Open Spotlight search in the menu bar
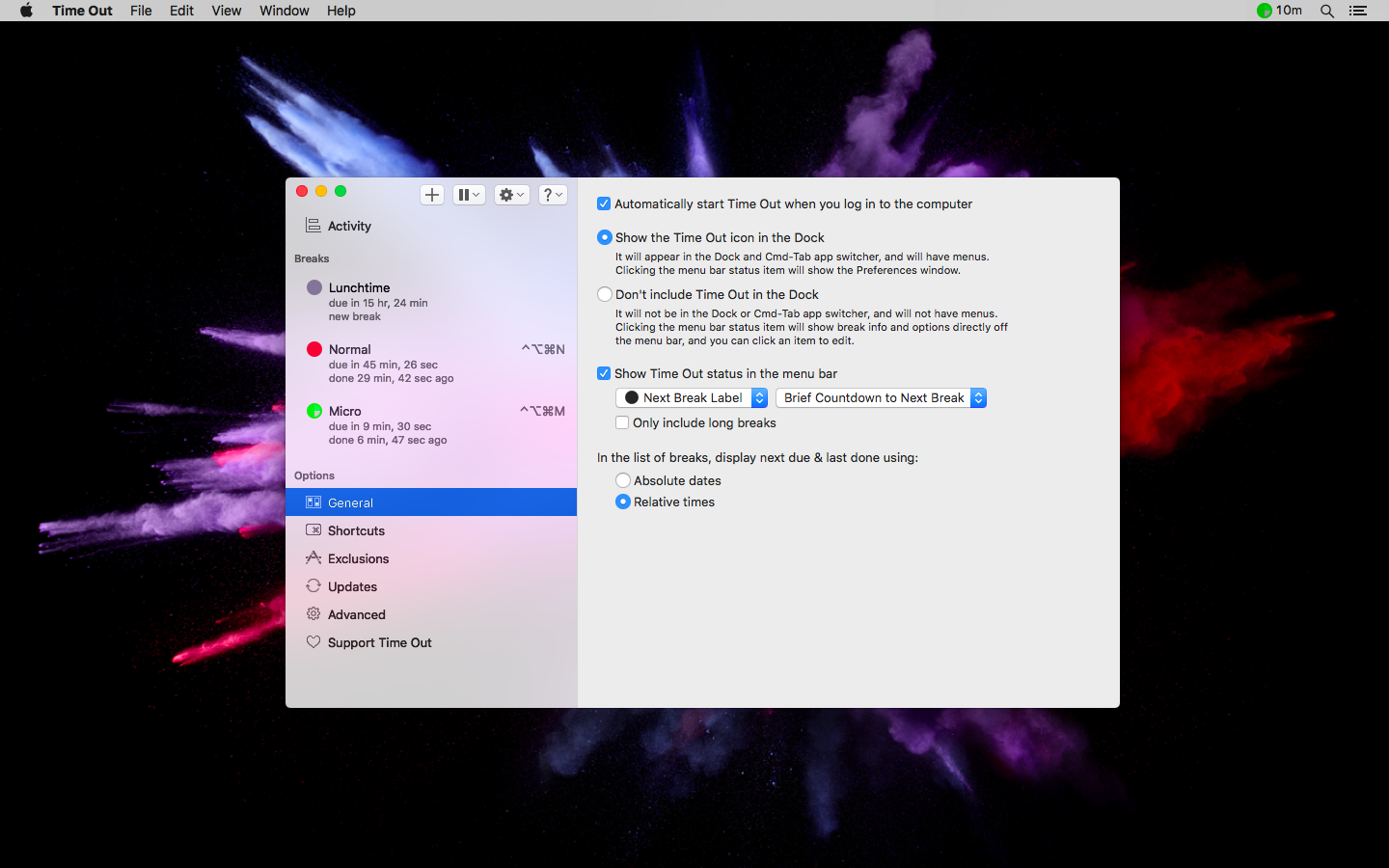This screenshot has width=1389, height=868. pos(1327,11)
